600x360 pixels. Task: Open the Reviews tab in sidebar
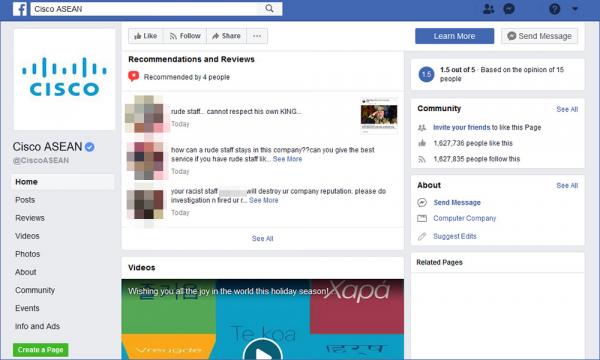[x=30, y=218]
